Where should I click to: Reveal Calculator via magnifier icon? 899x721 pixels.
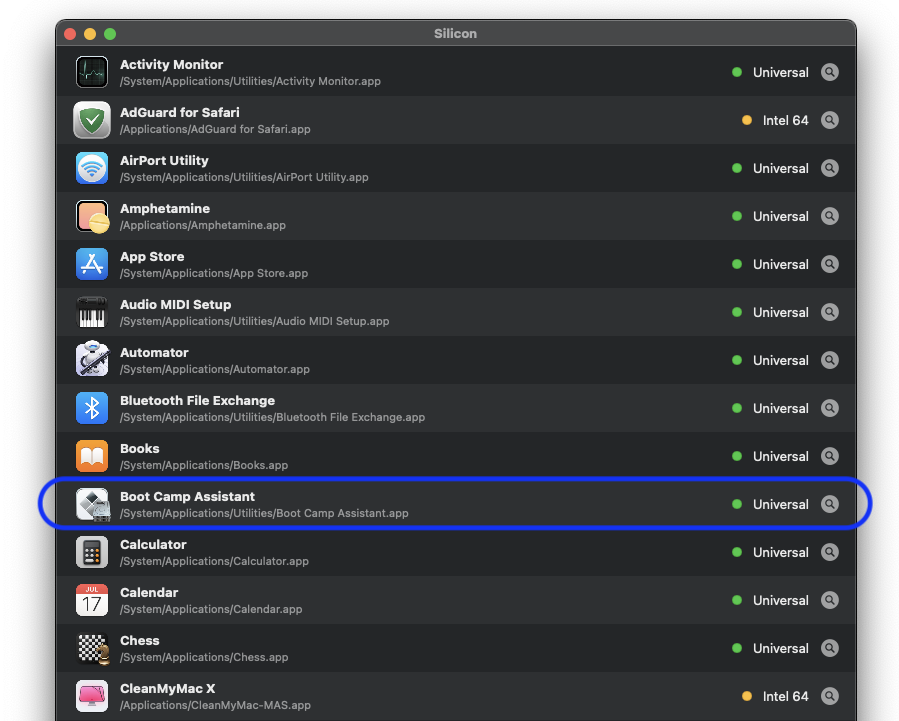coord(830,552)
